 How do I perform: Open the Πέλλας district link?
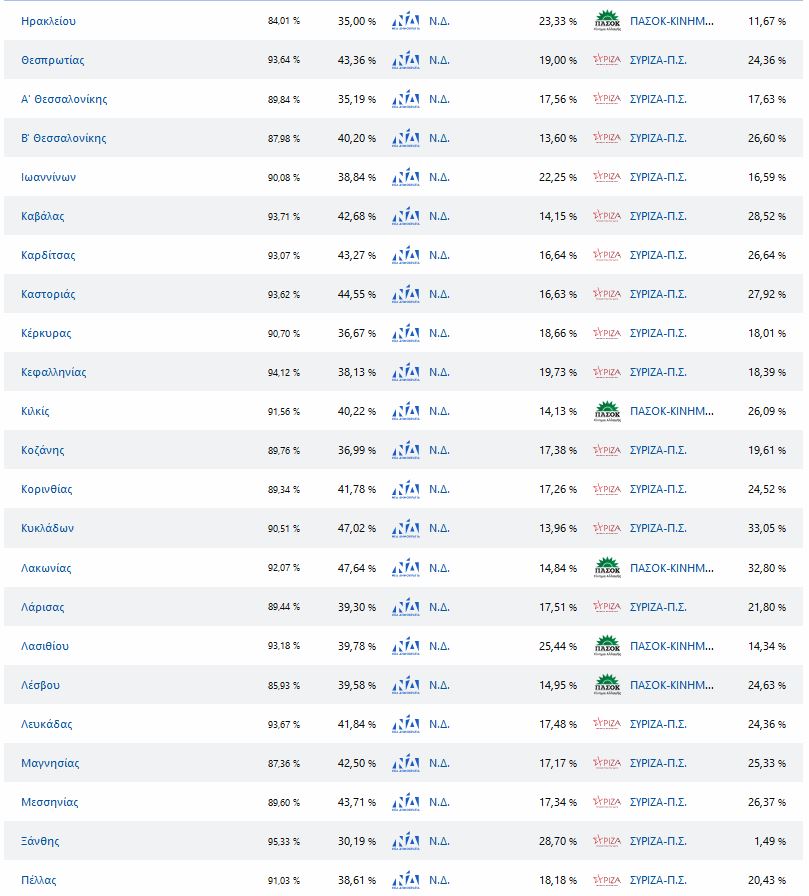[39, 880]
